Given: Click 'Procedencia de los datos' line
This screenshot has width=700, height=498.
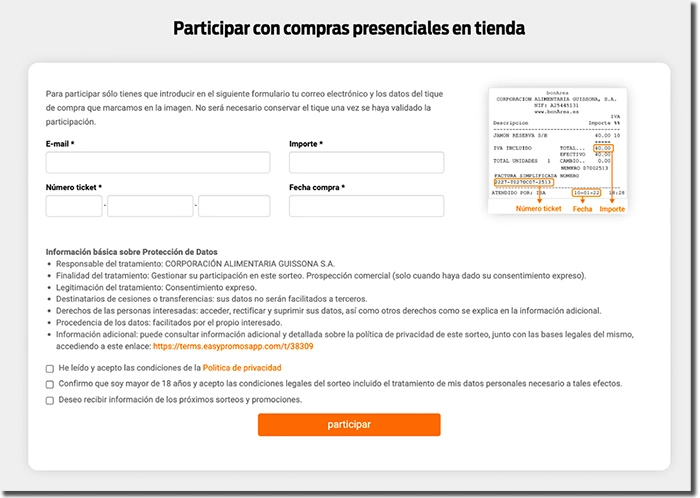Looking at the screenshot, I should (x=169, y=323).
